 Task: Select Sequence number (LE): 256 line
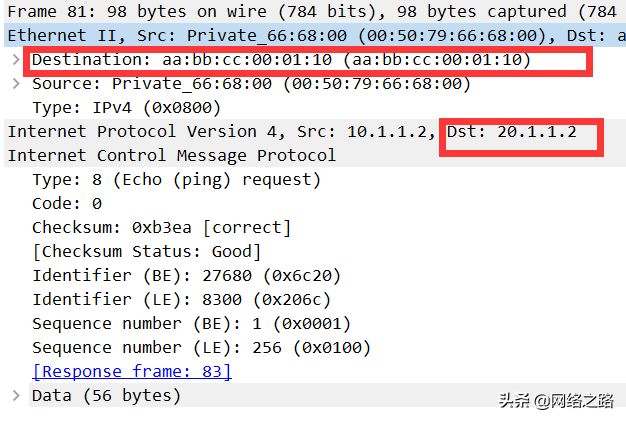(202, 348)
